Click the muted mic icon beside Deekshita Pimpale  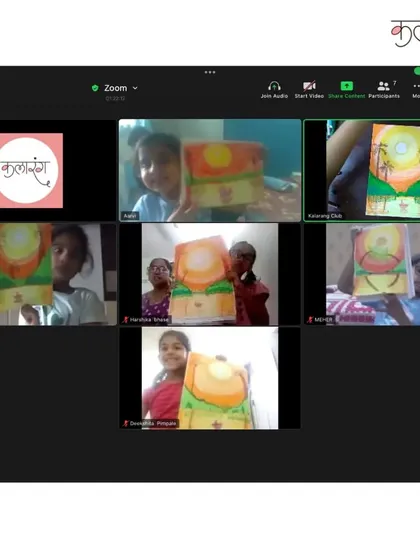125,424
